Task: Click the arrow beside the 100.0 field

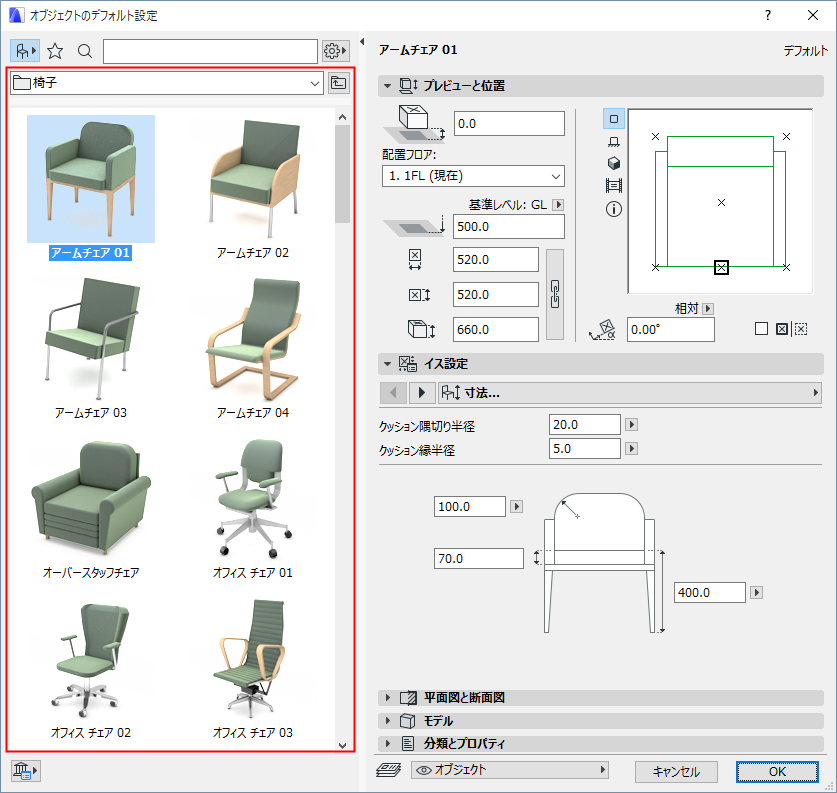Action: (516, 506)
